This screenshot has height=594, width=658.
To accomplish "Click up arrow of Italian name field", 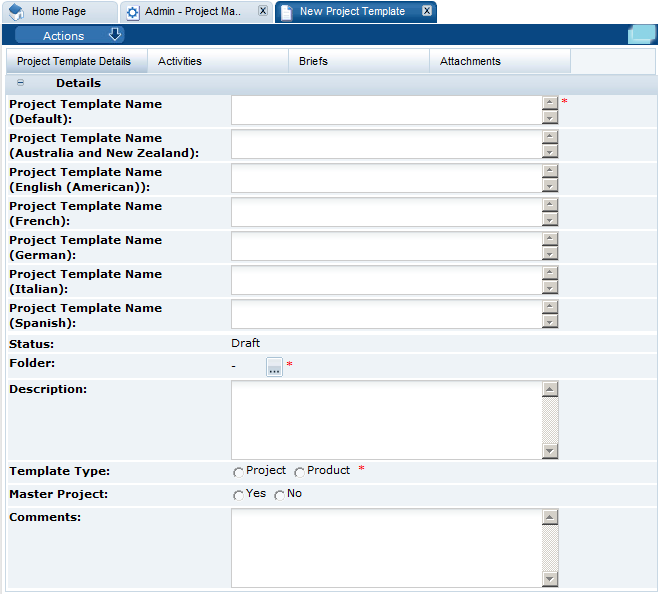I will [550, 273].
